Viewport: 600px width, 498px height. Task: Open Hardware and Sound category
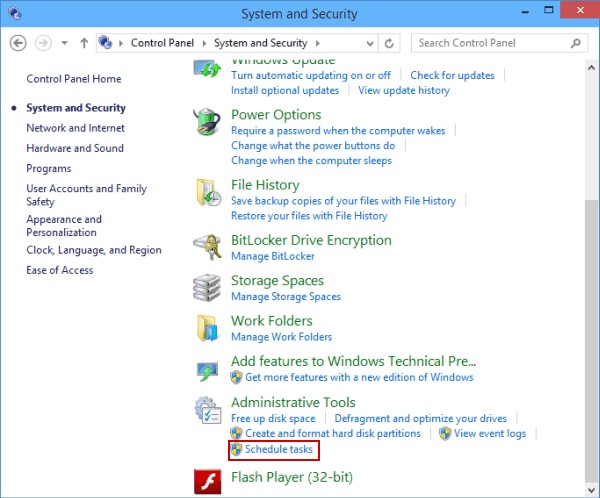[75, 148]
